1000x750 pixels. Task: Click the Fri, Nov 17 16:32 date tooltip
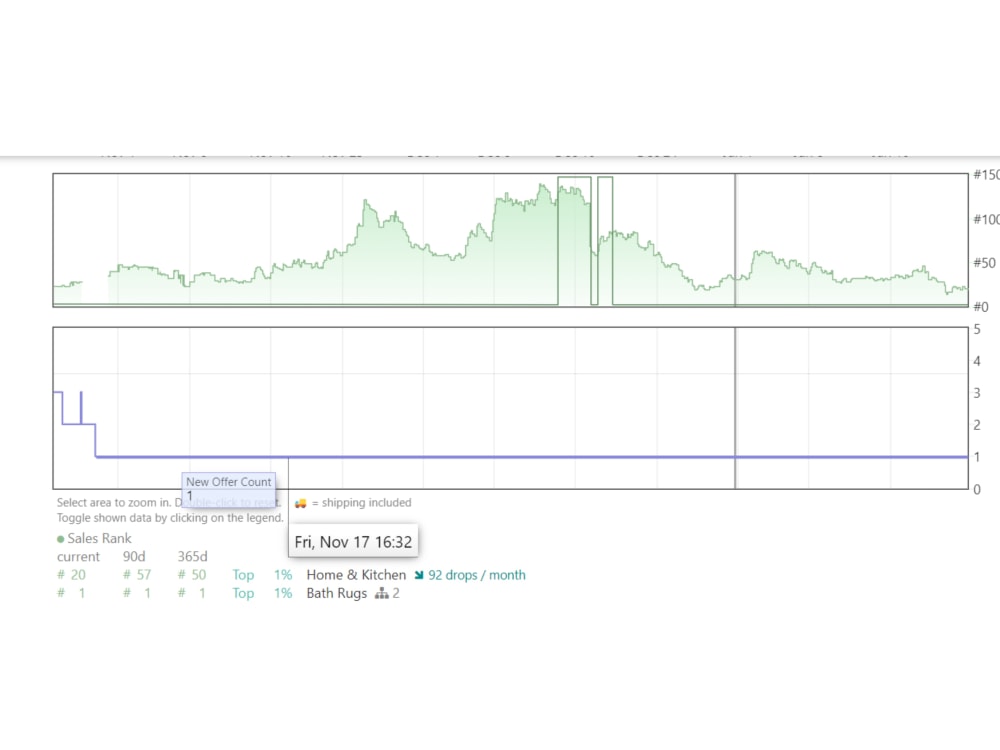(353, 541)
